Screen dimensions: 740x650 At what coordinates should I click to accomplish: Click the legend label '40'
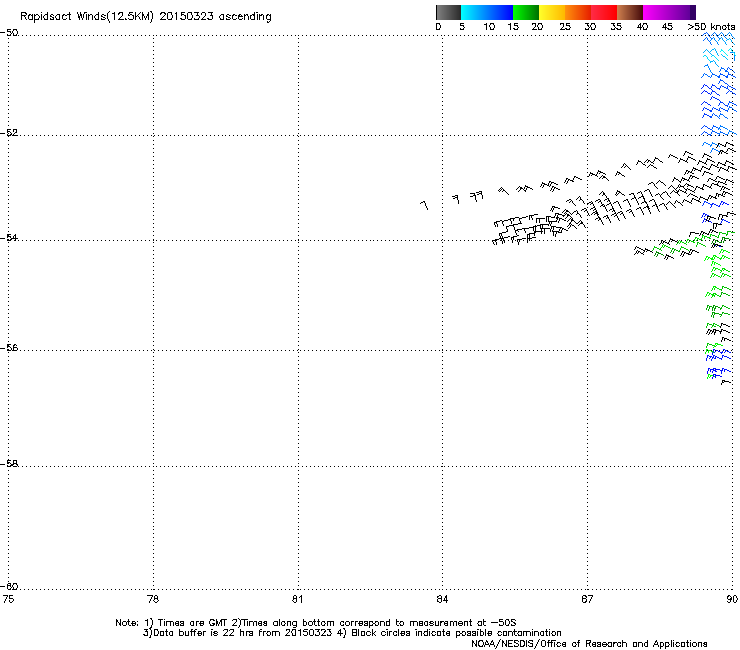point(642,27)
